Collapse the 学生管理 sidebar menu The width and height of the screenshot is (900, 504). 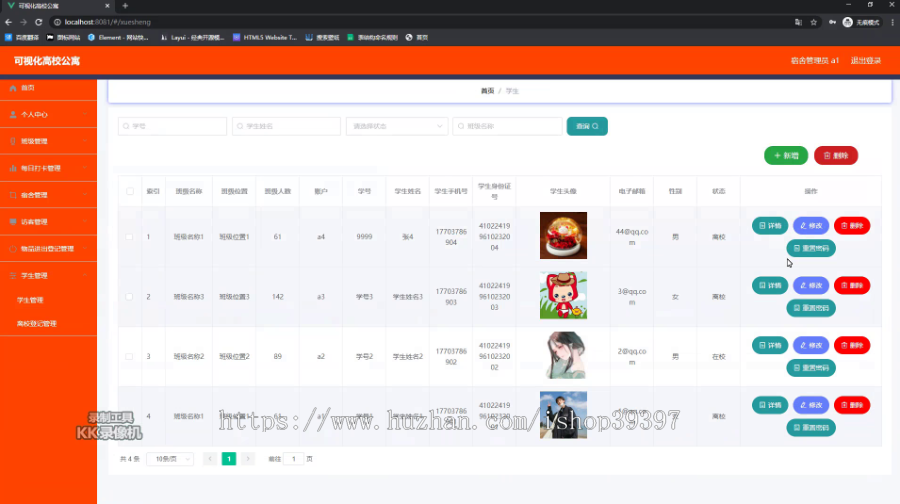pos(48,276)
